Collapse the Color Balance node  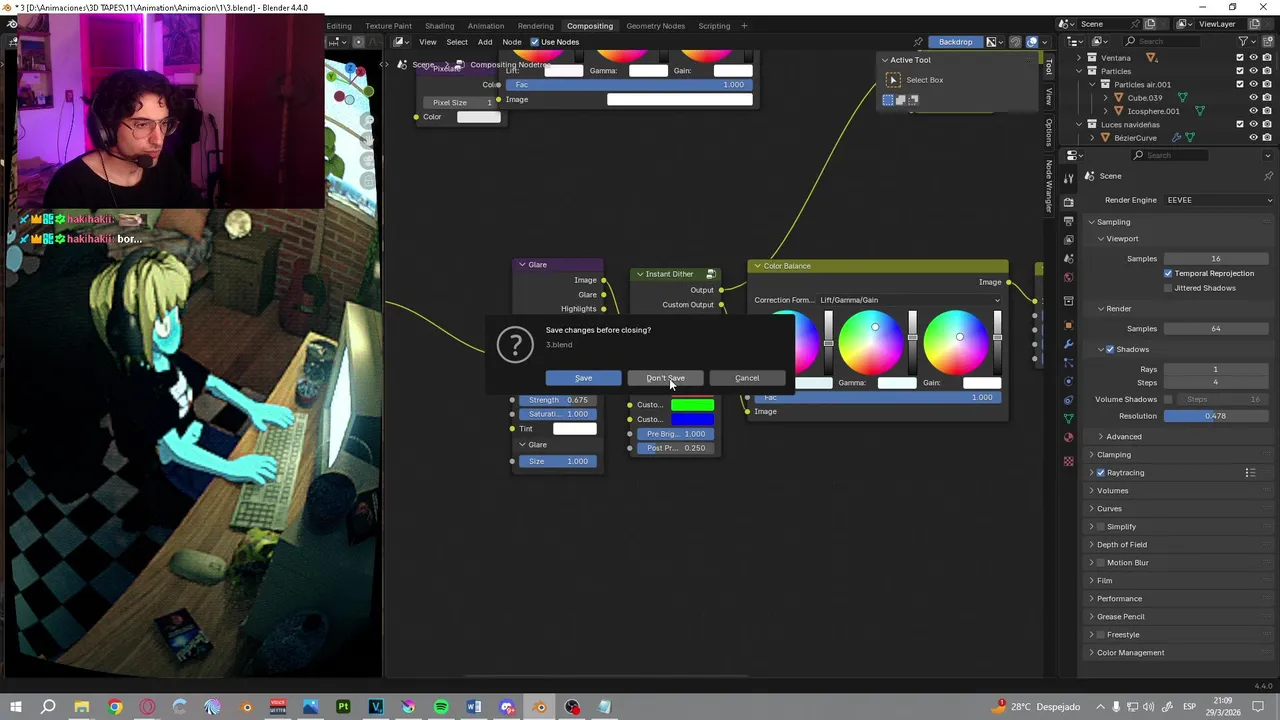(757, 266)
